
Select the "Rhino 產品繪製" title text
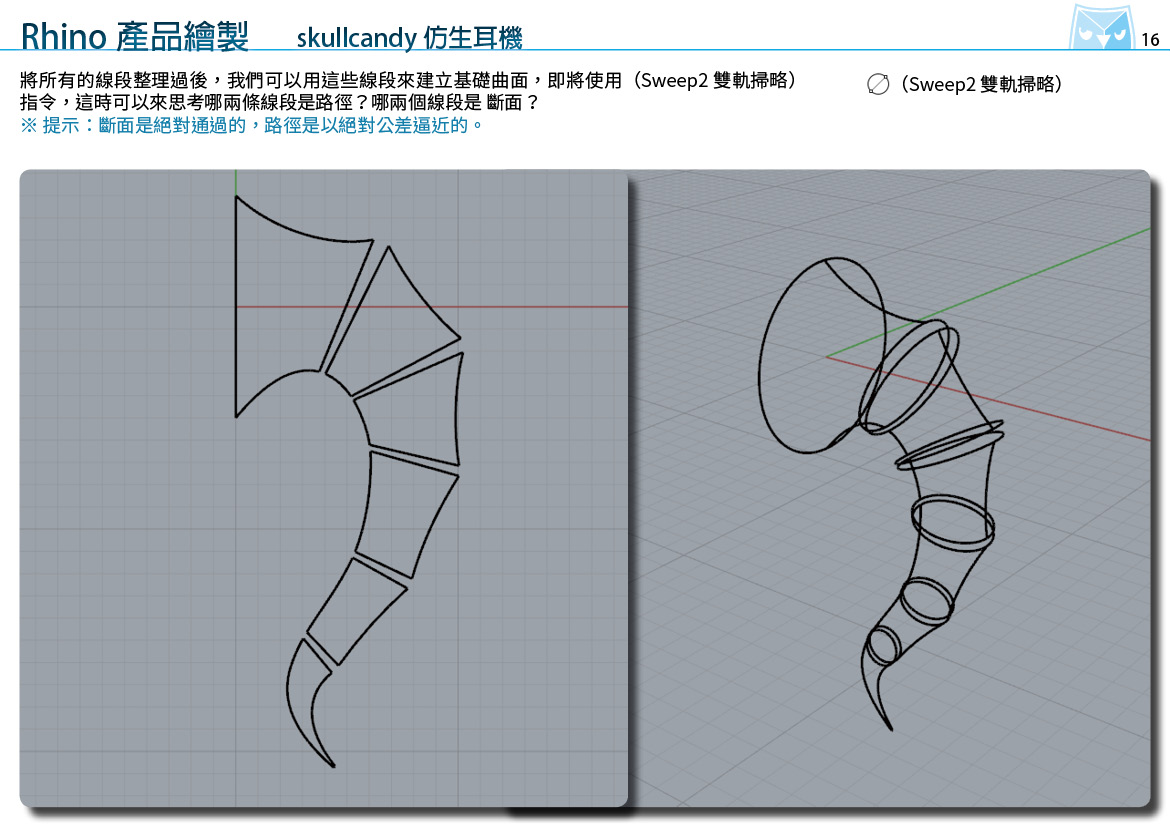(134, 36)
